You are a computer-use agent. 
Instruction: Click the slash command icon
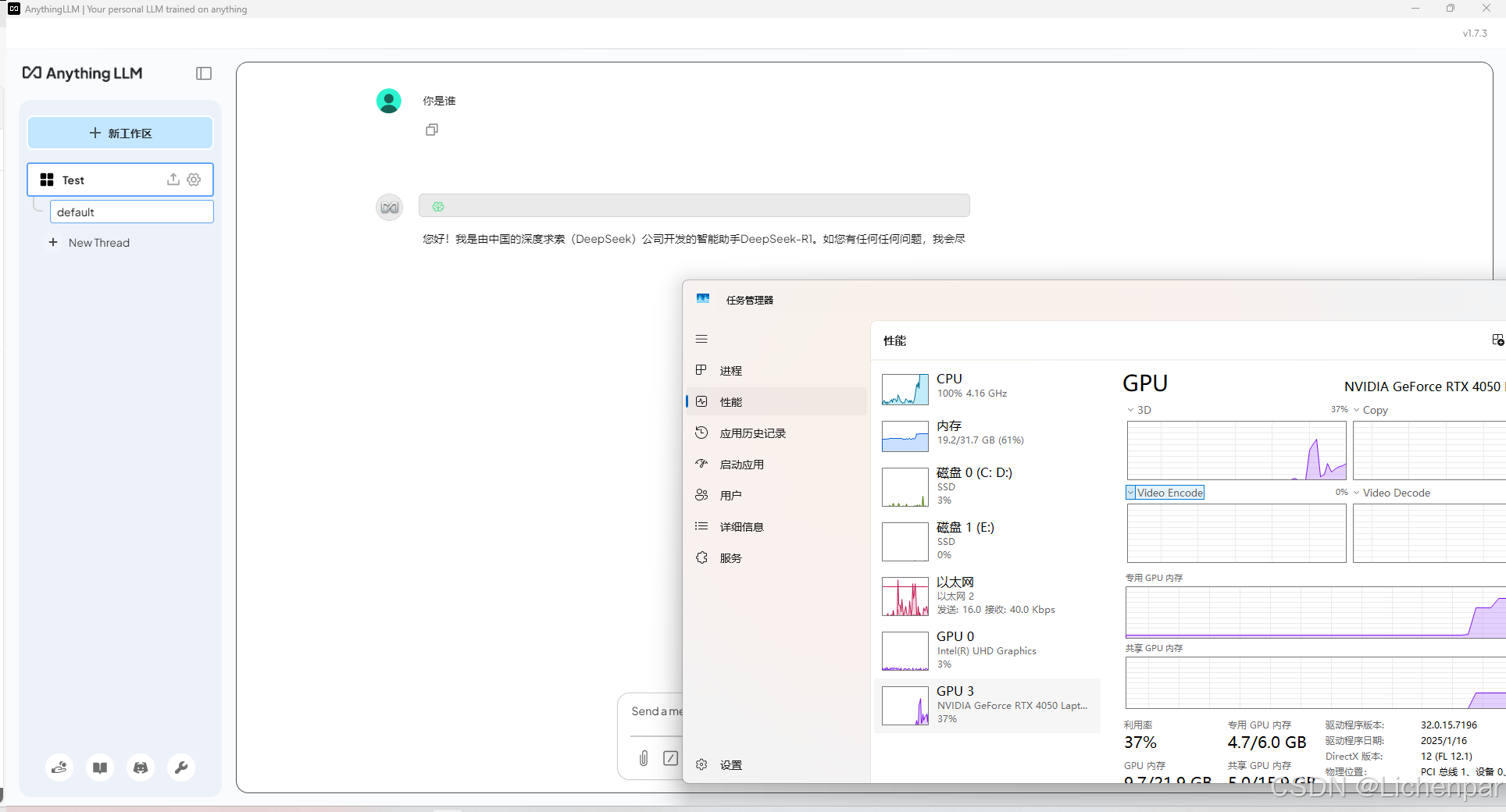coord(670,757)
